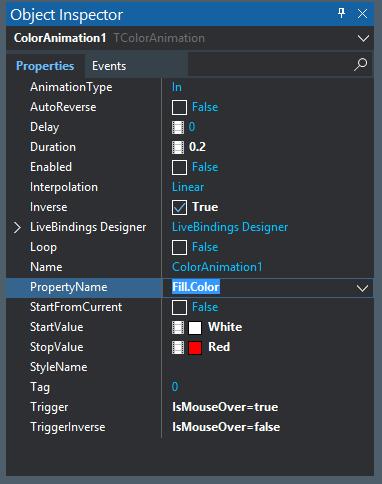Viewport: 382px width, 484px height.
Task: Click the Trigger value IsMouseOver=true
Action: point(225,407)
